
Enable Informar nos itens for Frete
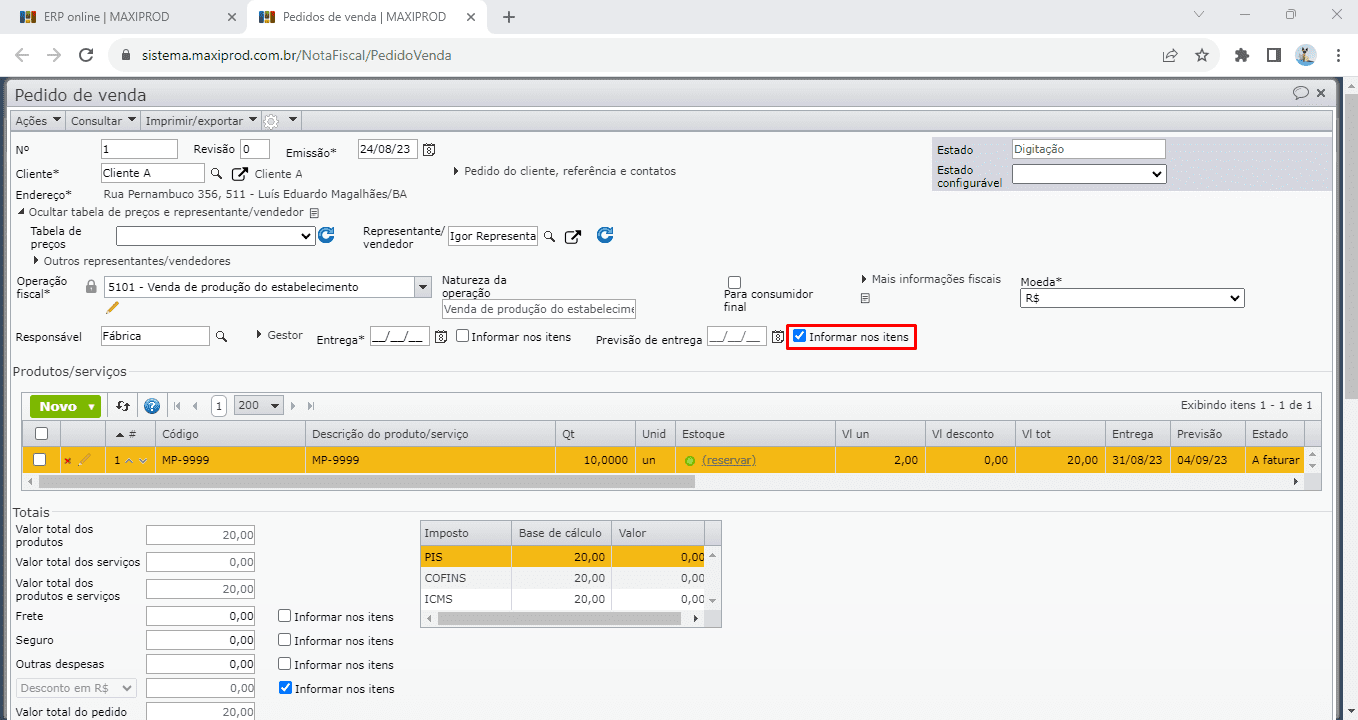coord(285,617)
